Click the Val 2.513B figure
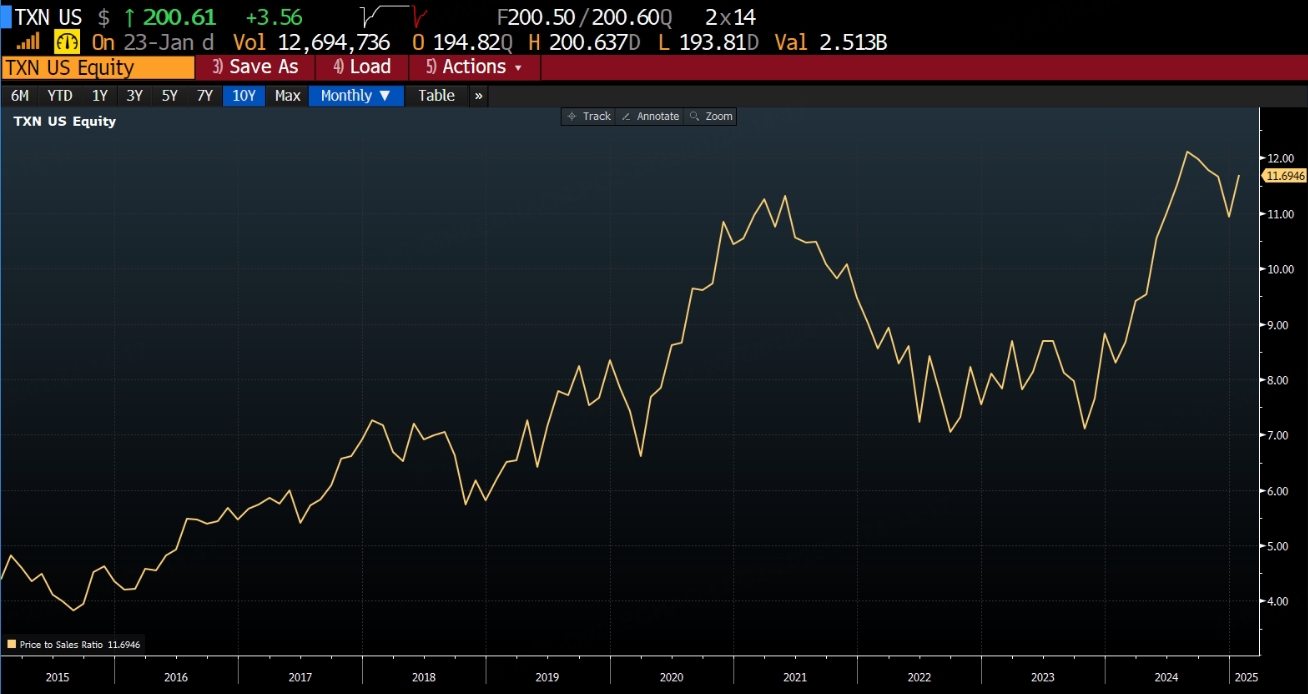Screen dimensions: 1308x694 (x=831, y=42)
